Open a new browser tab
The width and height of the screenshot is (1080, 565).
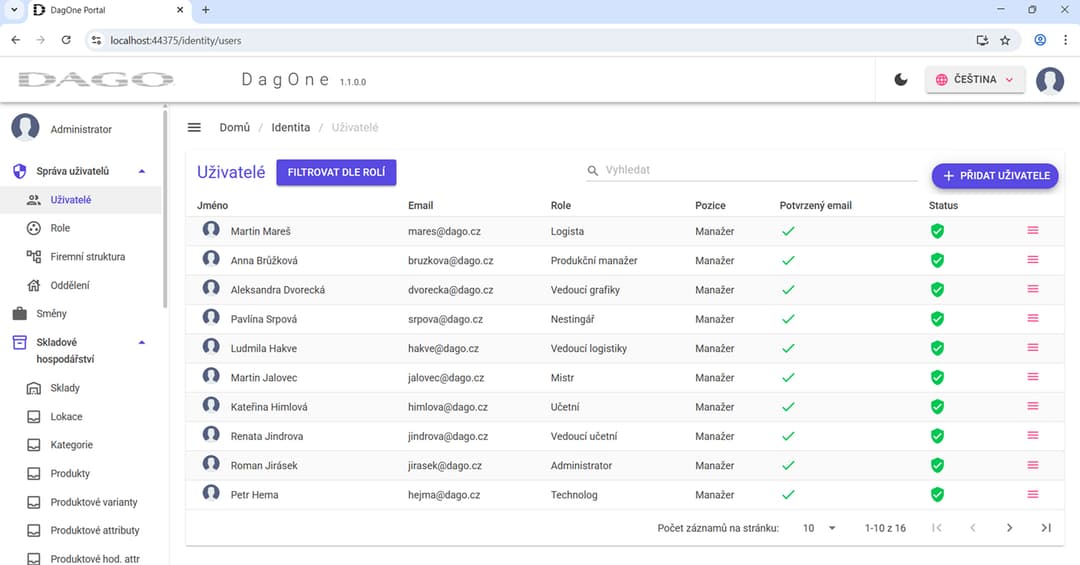[205, 10]
